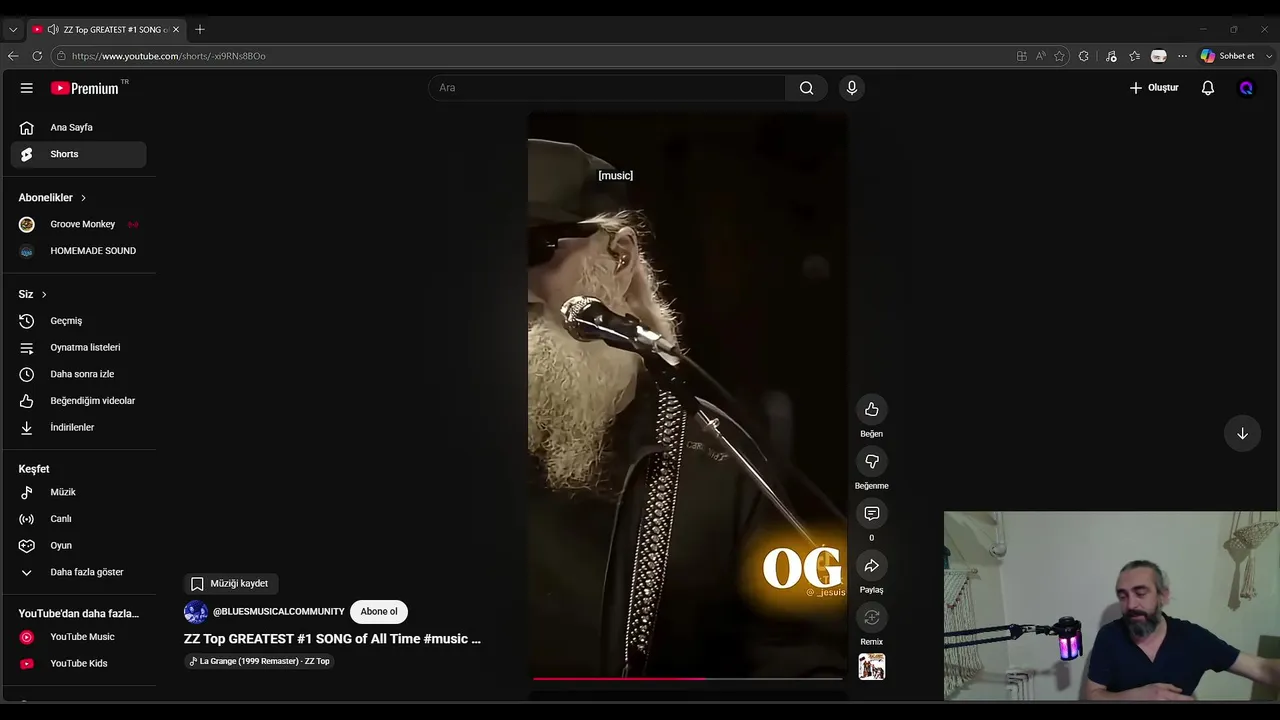Open browser extensions puzzle icon

[x=1084, y=56]
